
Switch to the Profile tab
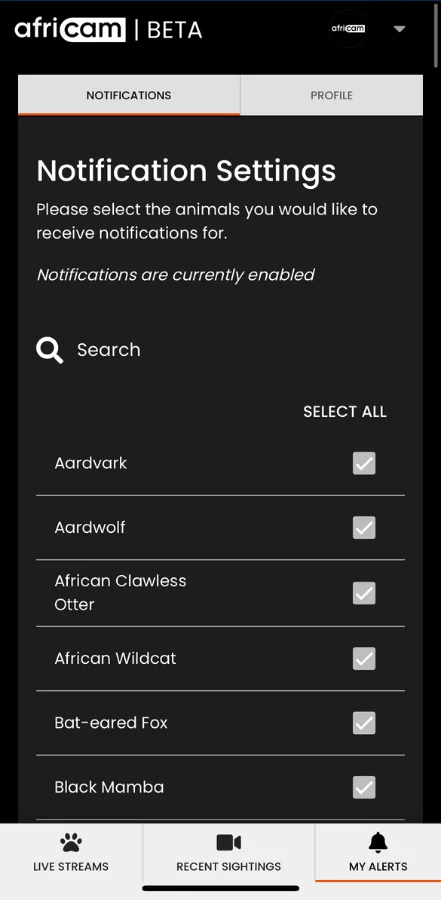[331, 95]
